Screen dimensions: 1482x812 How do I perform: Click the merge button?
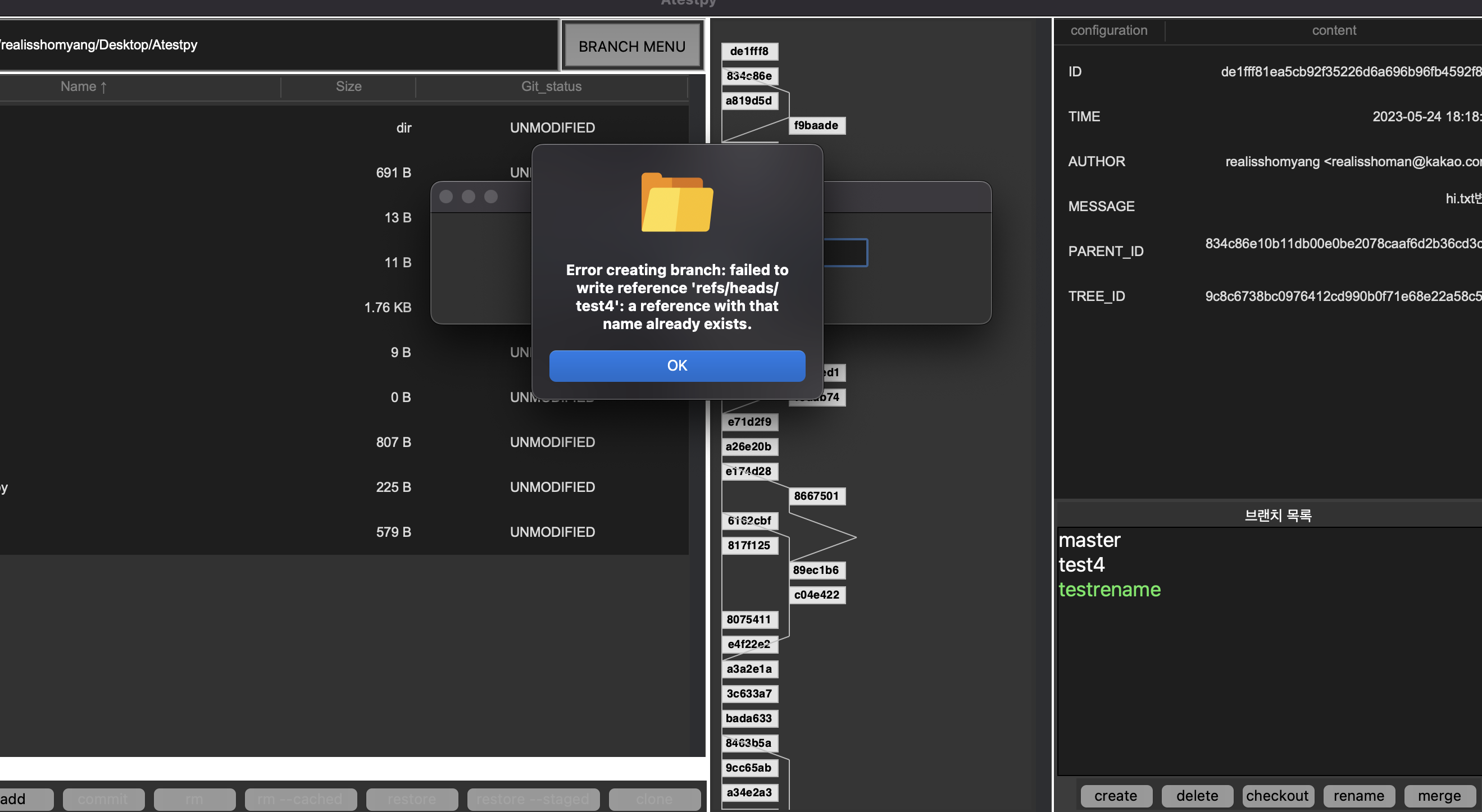tap(1439, 796)
